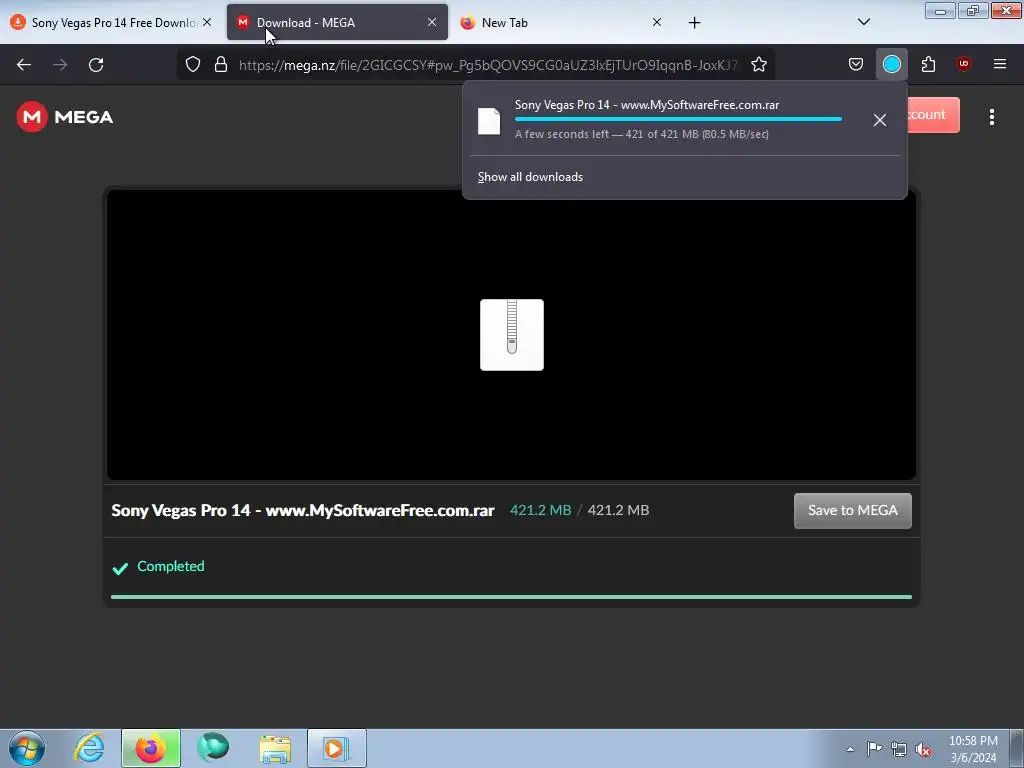Open Windows Media Player taskbar icon
The image size is (1024, 768).
(x=337, y=748)
